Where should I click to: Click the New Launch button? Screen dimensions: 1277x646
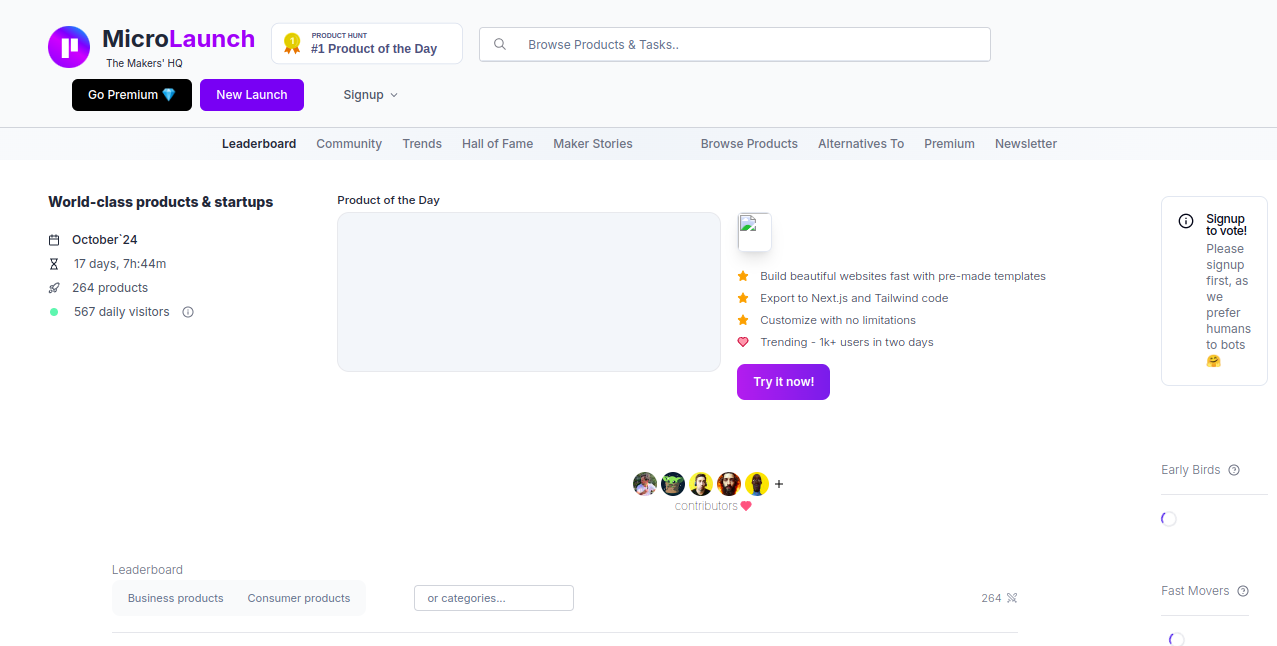tap(252, 95)
